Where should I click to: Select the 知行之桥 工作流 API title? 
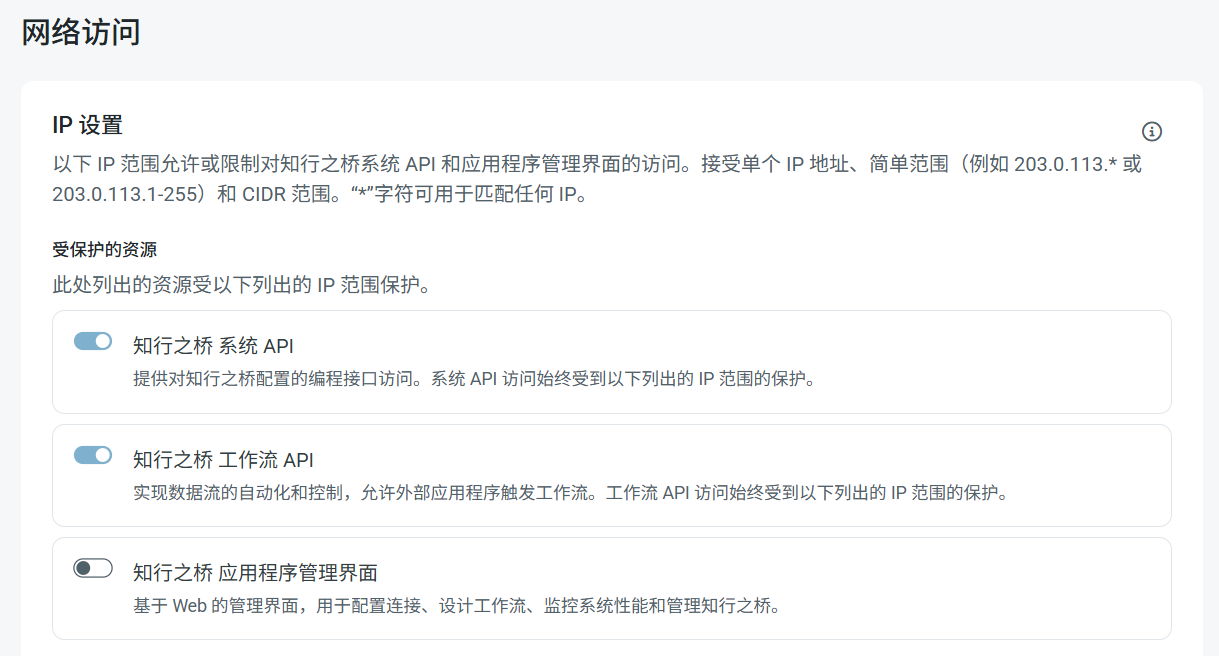pyautogui.click(x=223, y=460)
